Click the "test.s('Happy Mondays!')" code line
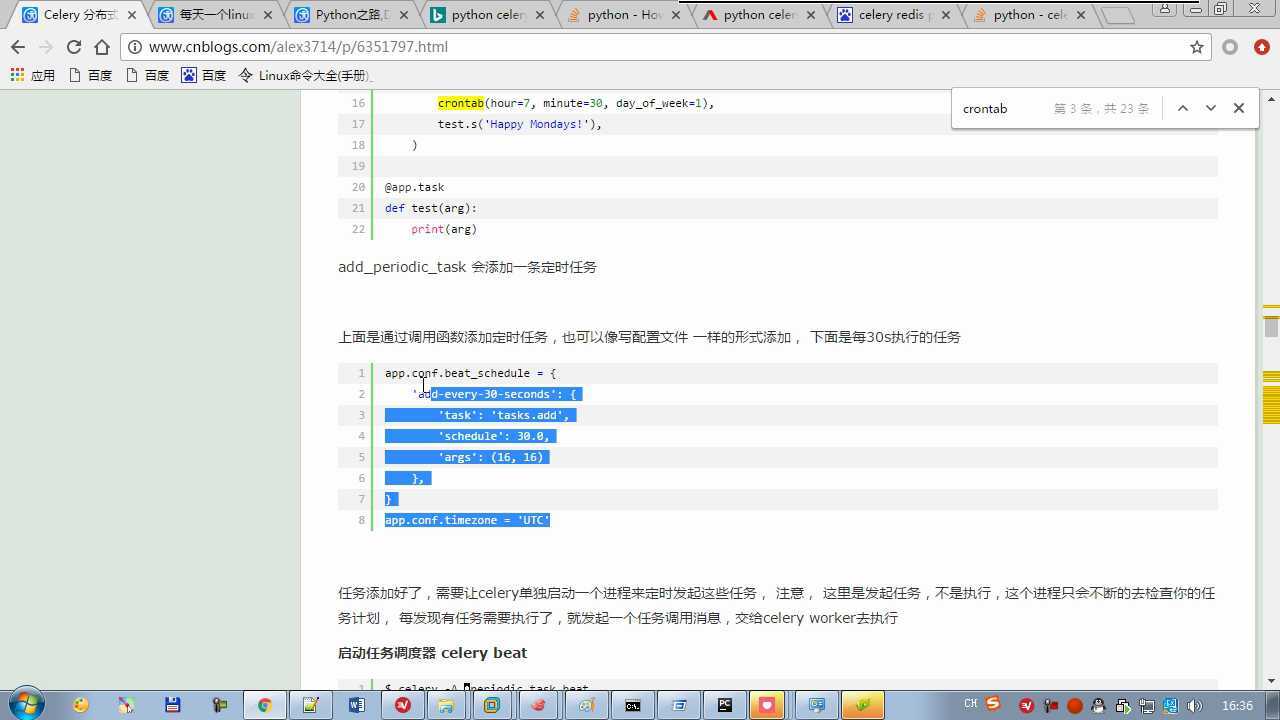This screenshot has width=1280, height=720. [519, 124]
